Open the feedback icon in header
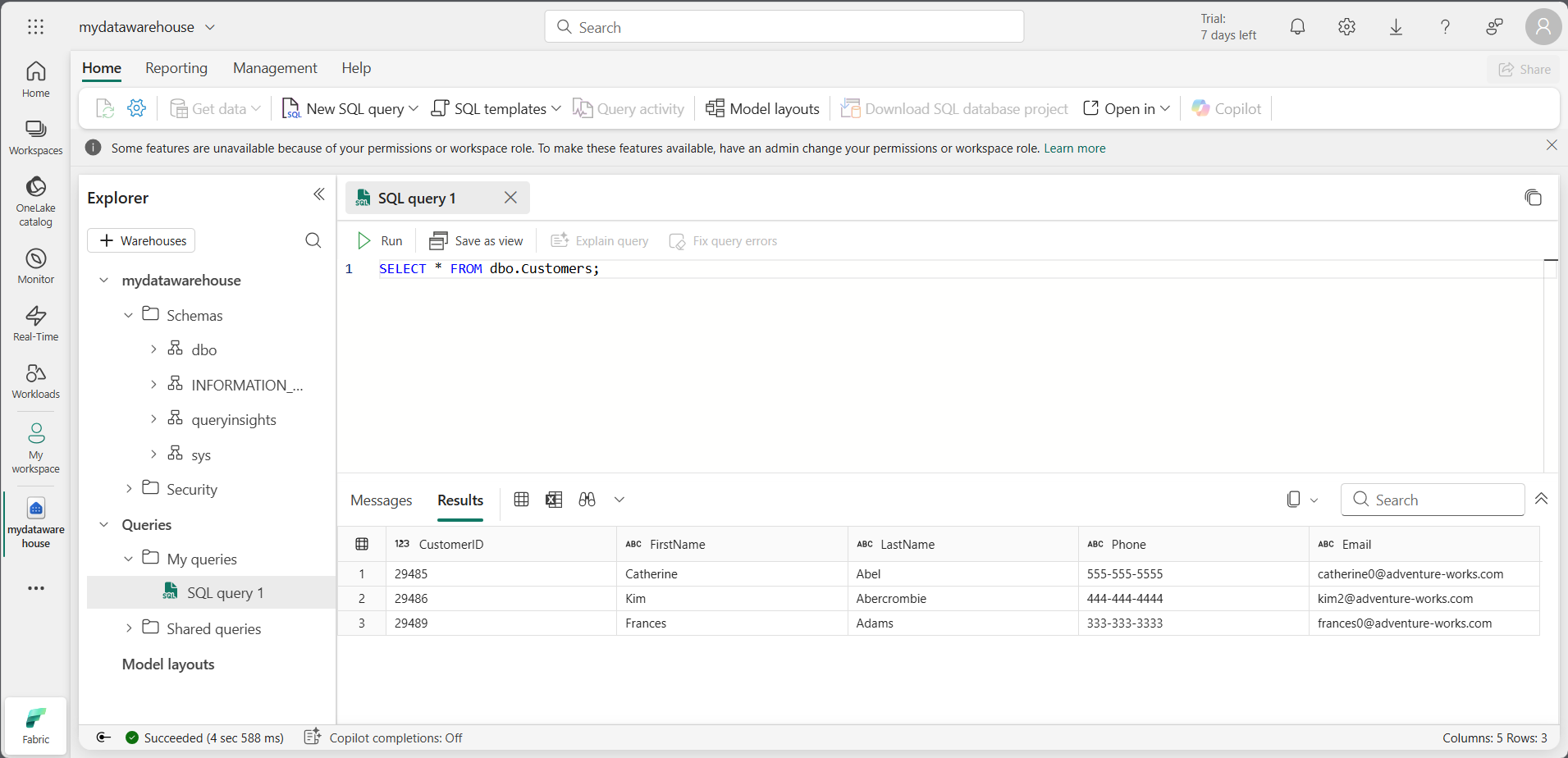This screenshot has height=758, width=1568. (x=1494, y=27)
